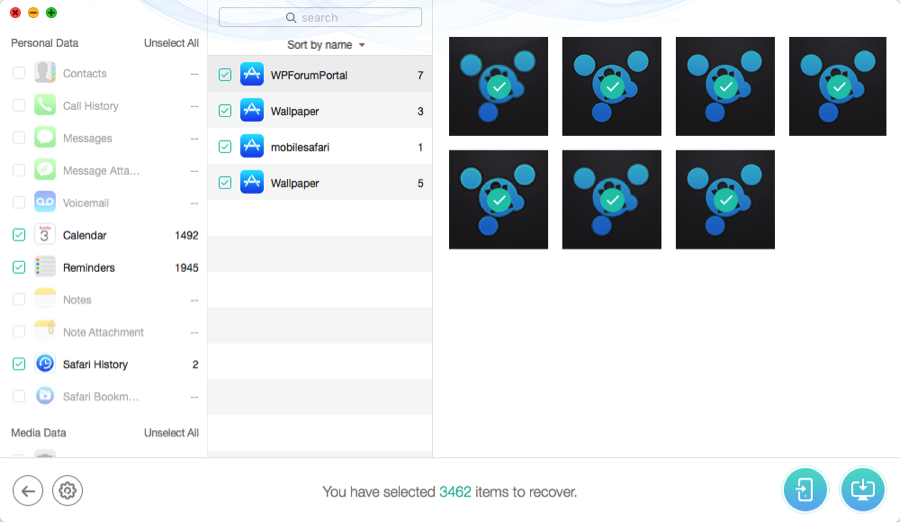Click the recover to computer icon

click(x=863, y=490)
